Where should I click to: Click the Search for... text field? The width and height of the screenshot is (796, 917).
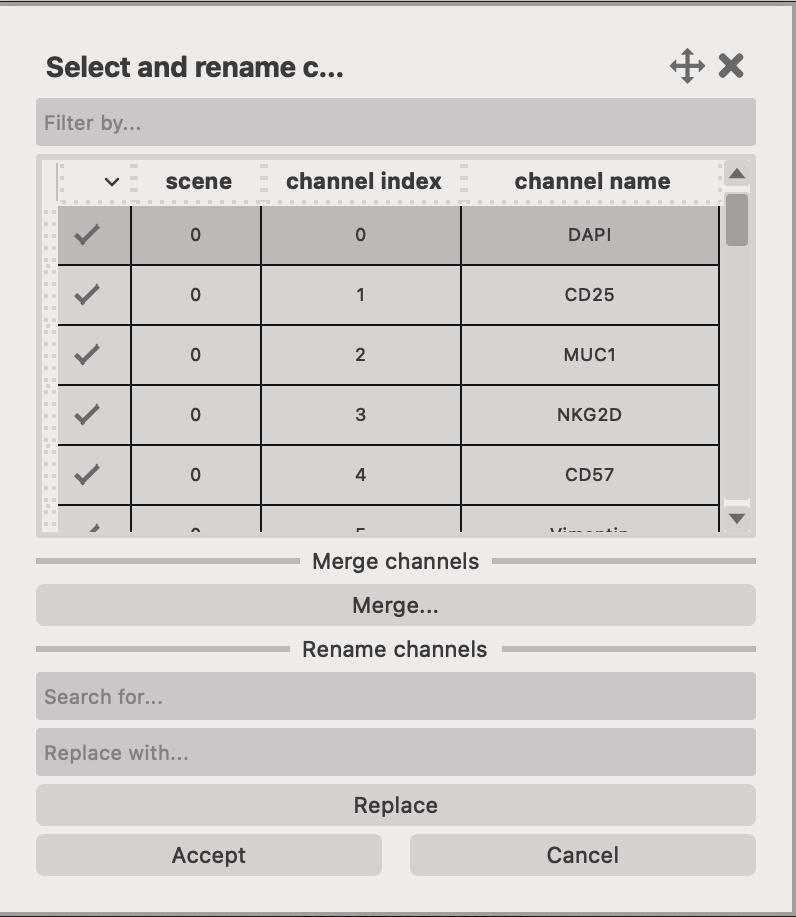[x=395, y=696]
